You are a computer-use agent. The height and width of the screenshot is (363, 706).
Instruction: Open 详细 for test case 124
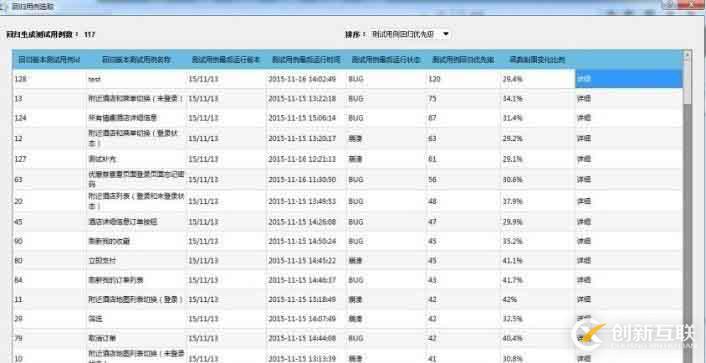pos(584,118)
